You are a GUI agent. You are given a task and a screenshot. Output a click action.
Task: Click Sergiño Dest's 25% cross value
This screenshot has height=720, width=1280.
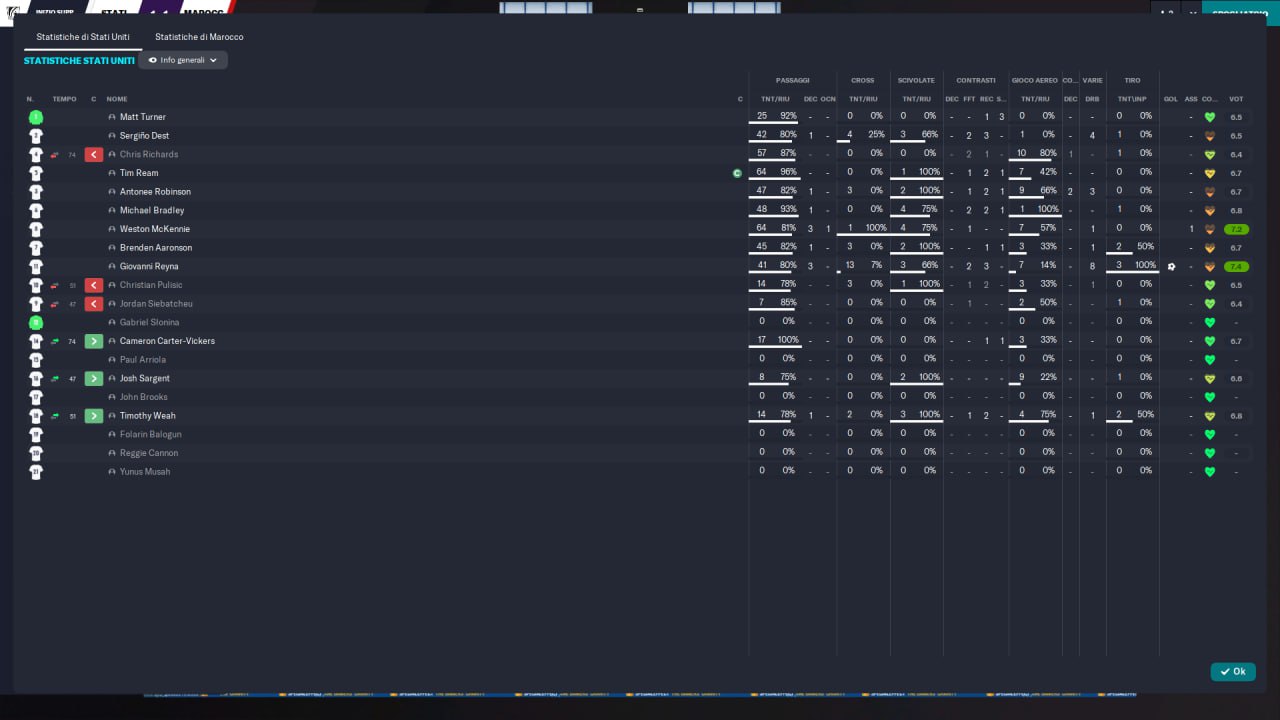click(x=876, y=135)
